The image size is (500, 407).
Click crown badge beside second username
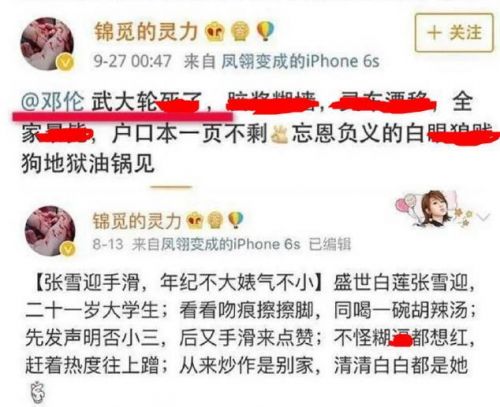(195, 221)
